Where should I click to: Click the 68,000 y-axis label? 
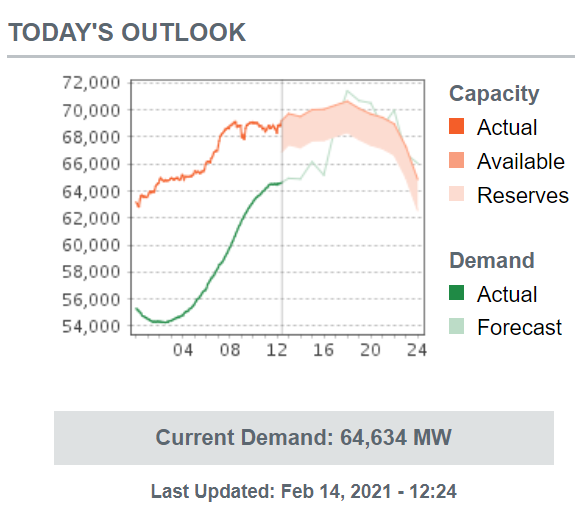(x=91, y=137)
